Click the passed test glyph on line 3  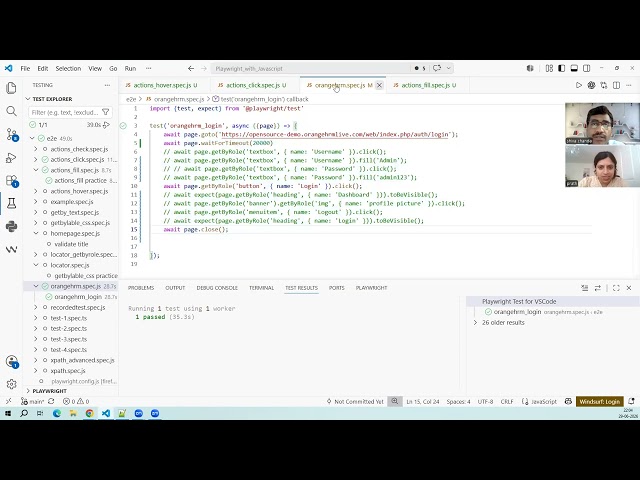(123, 126)
